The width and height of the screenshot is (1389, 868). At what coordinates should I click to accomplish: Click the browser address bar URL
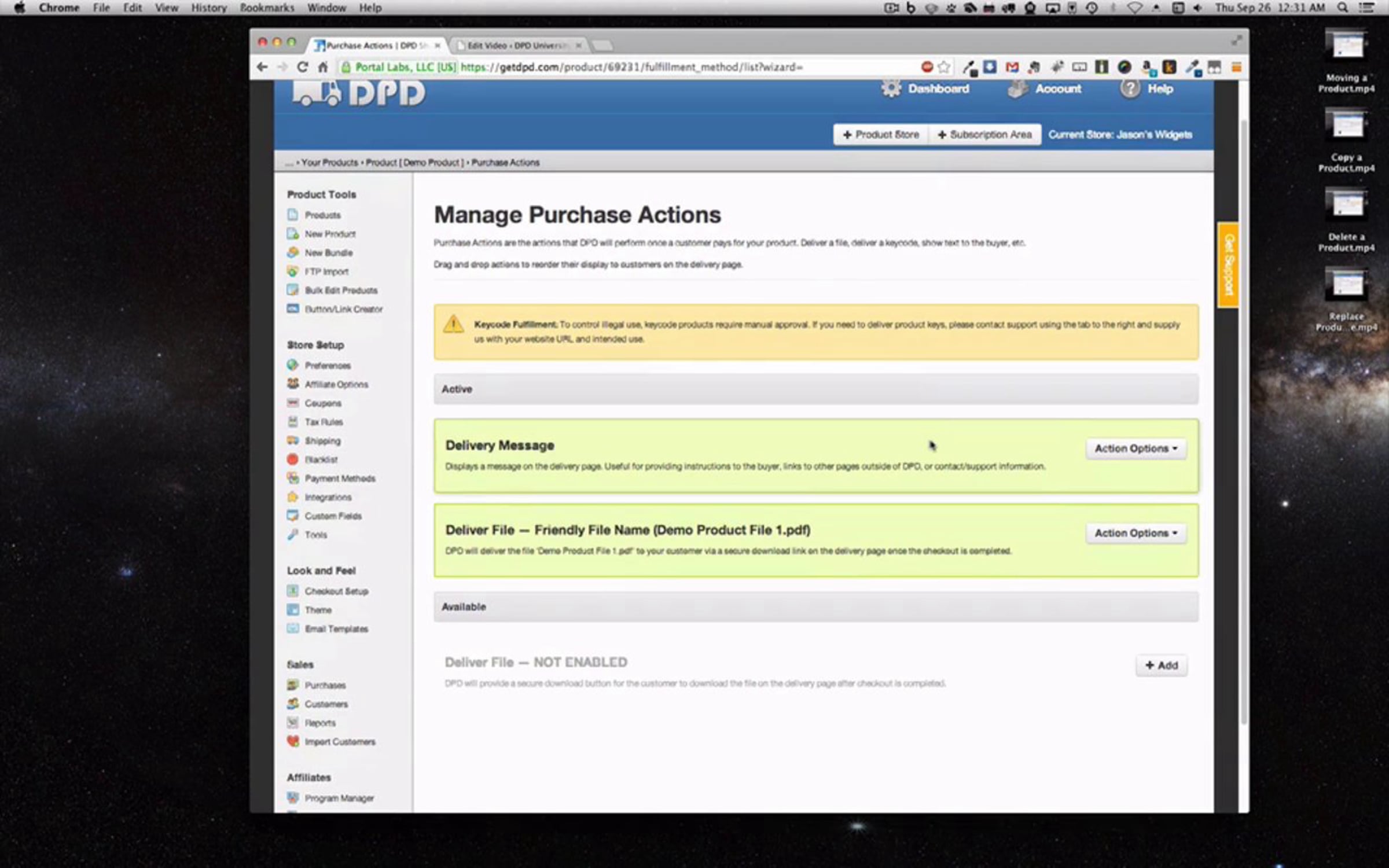[631, 67]
